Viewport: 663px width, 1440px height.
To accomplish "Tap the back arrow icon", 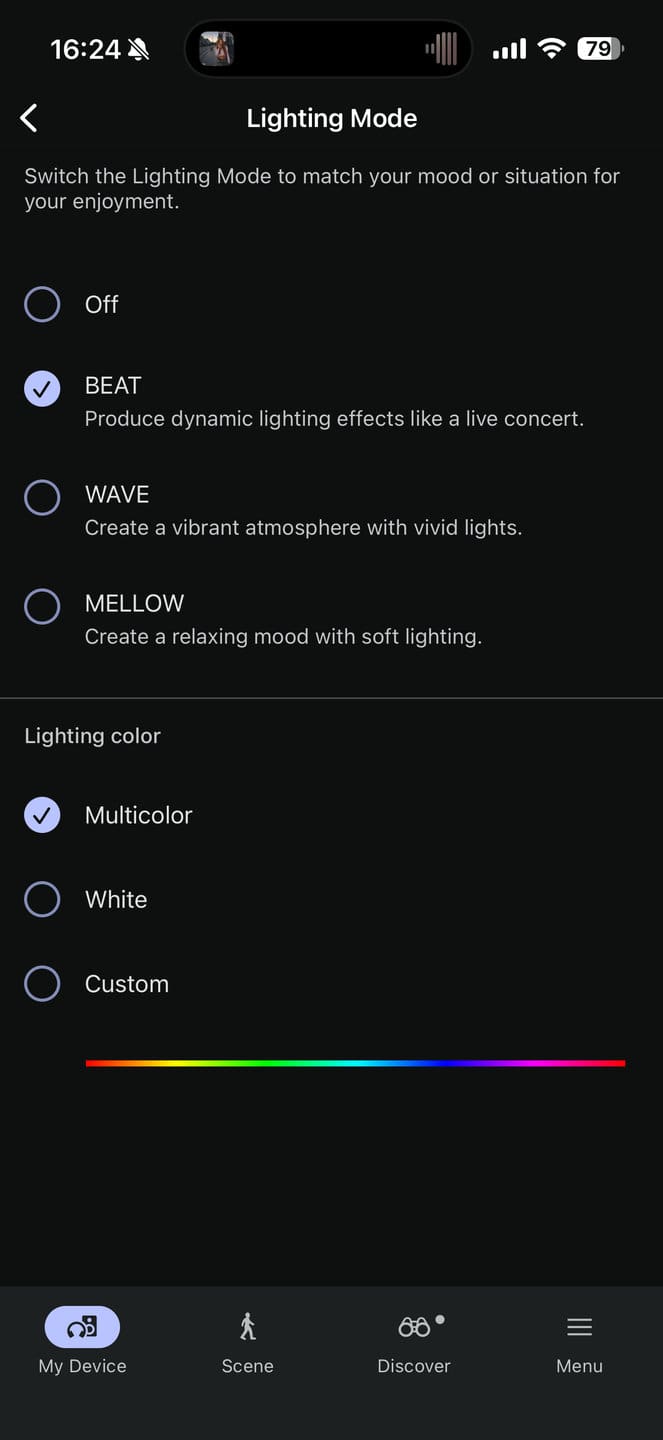I will 29,118.
